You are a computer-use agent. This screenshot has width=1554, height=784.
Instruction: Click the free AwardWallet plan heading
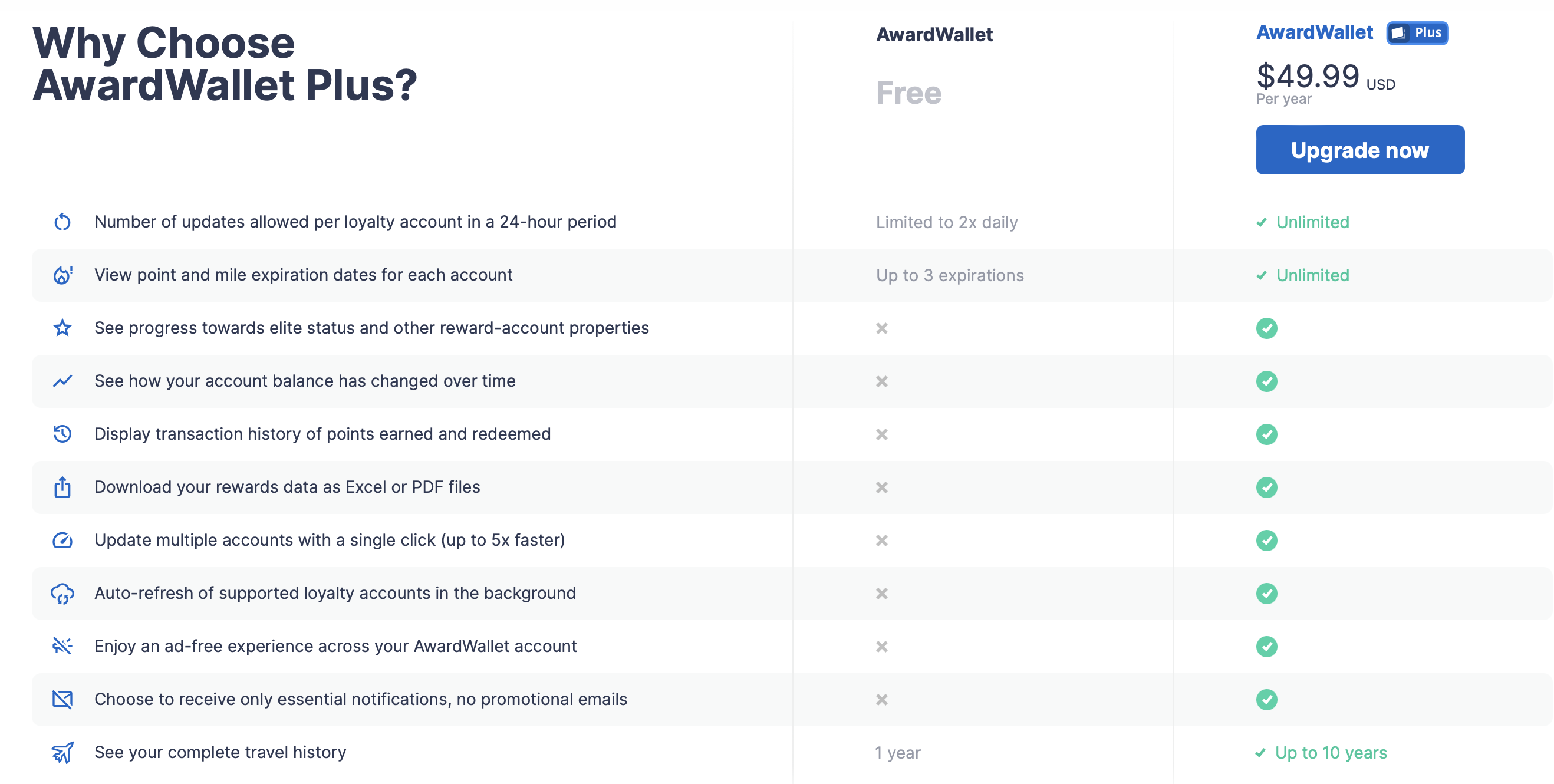934,35
